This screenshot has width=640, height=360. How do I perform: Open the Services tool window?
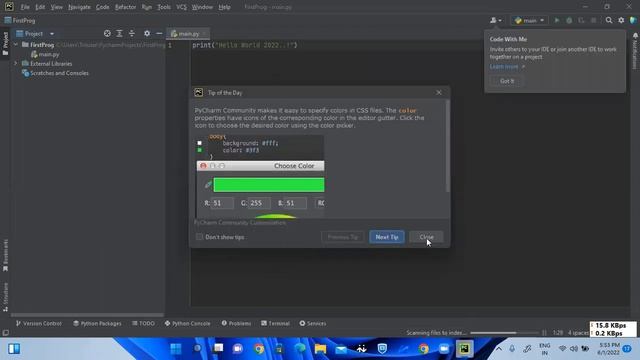313,323
